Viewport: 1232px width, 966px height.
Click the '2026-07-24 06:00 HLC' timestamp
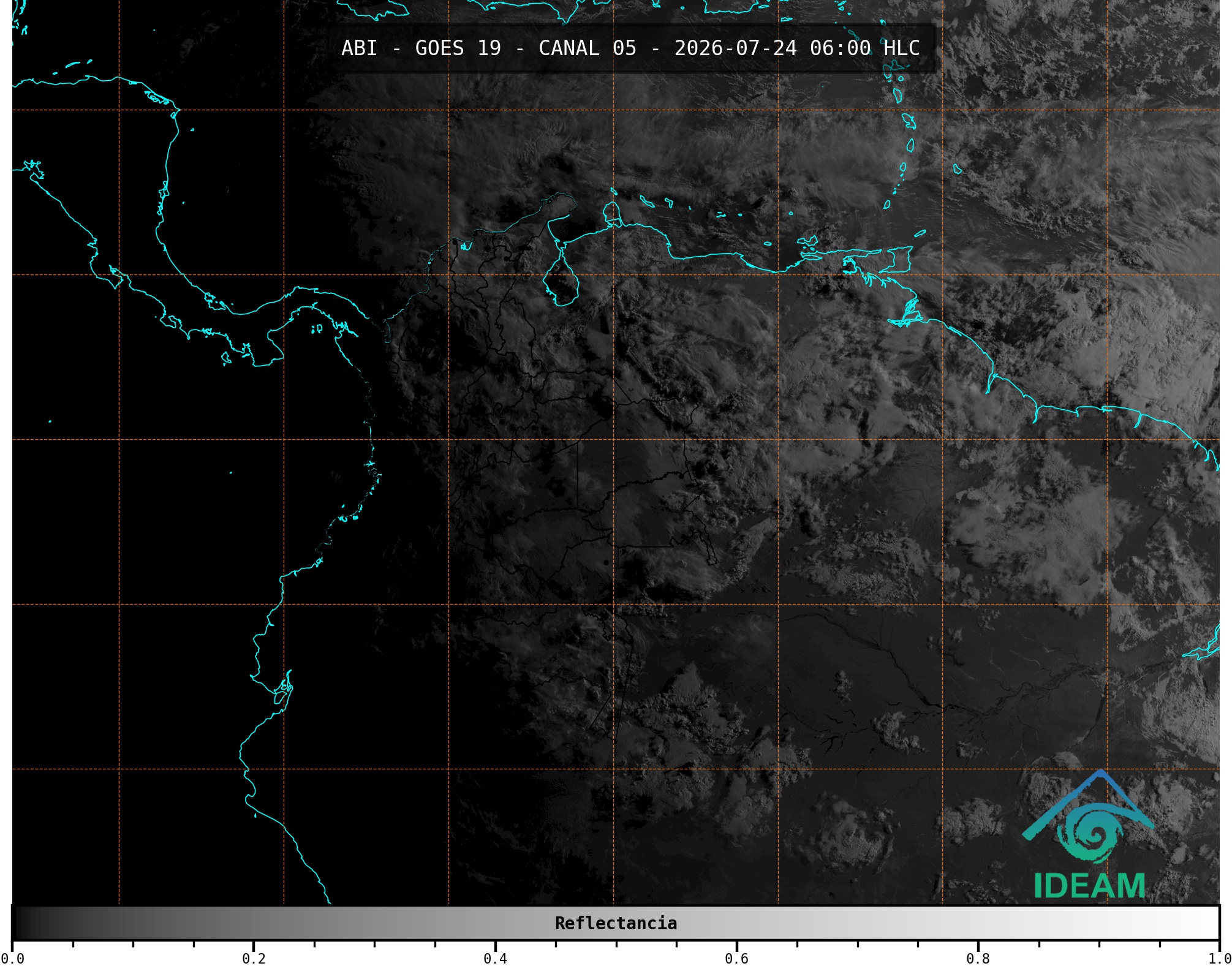797,48
